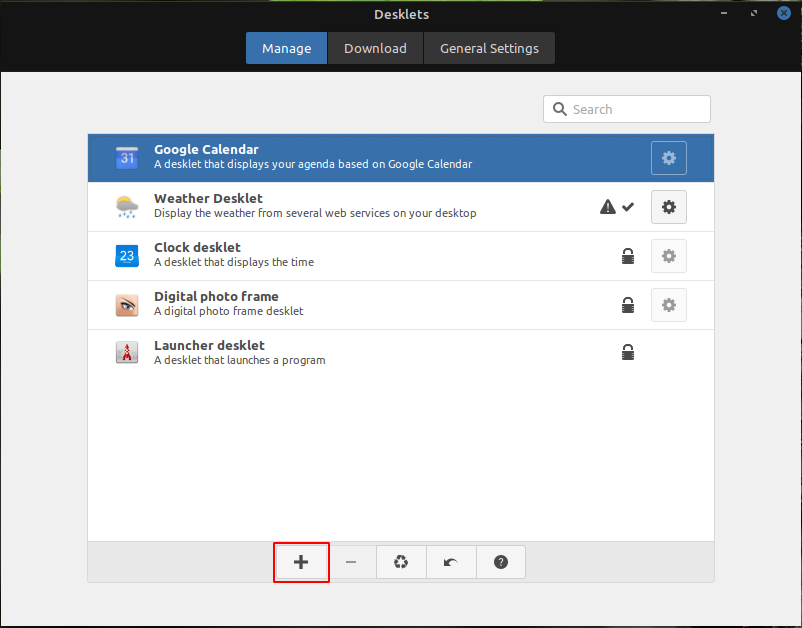Click the Launcher desklet rocket icon

click(x=127, y=352)
